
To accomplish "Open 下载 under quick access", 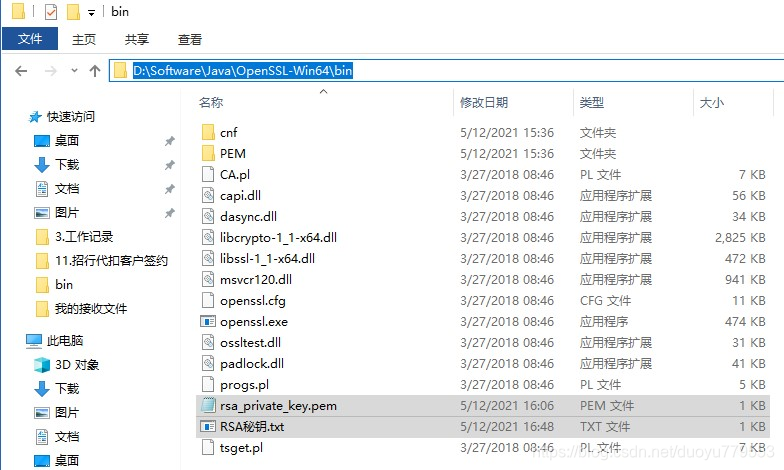I will 56,164.
